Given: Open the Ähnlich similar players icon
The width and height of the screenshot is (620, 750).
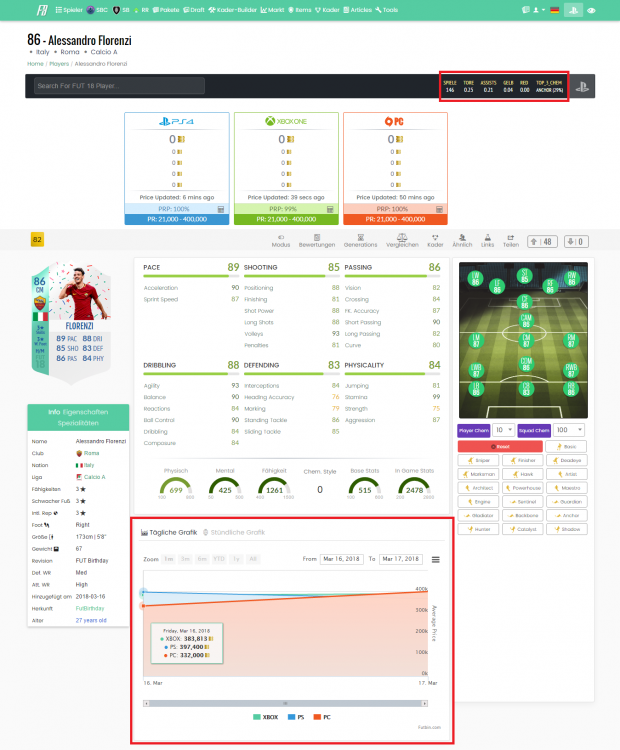Looking at the screenshot, I should pyautogui.click(x=462, y=241).
